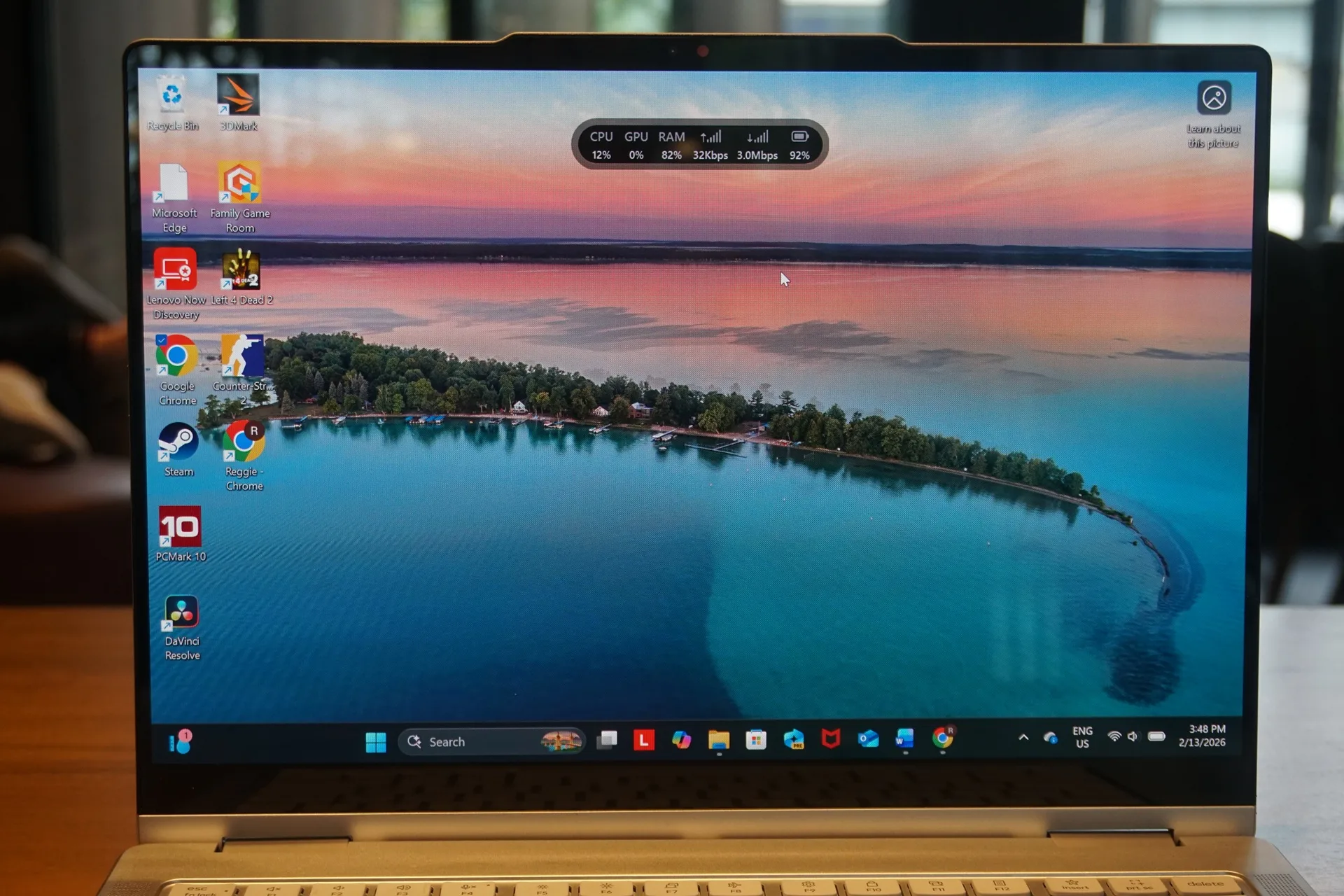Select the DaVinci Resolve desktop shortcut

pyautogui.click(x=182, y=629)
